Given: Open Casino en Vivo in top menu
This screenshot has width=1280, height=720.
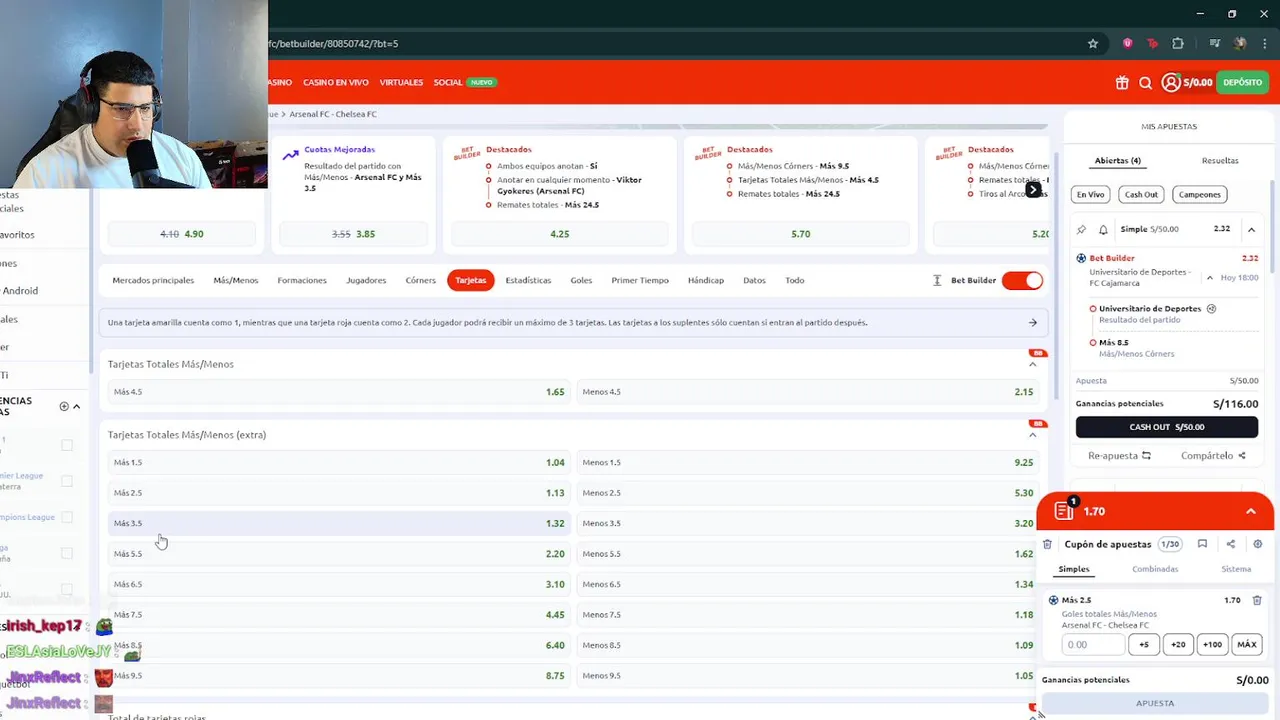Looking at the screenshot, I should coord(336,82).
